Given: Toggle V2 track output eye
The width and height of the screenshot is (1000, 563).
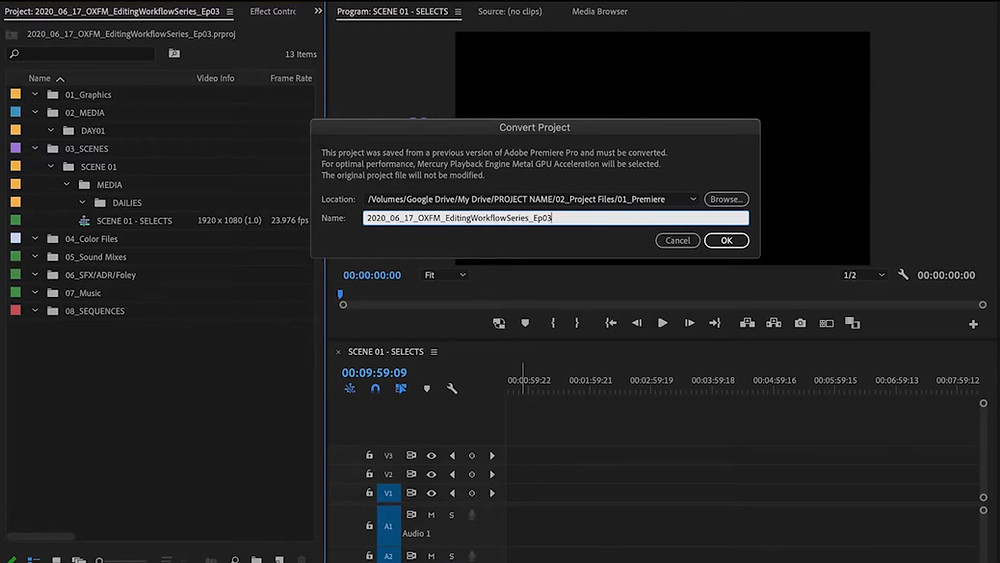Looking at the screenshot, I should pyautogui.click(x=431, y=474).
